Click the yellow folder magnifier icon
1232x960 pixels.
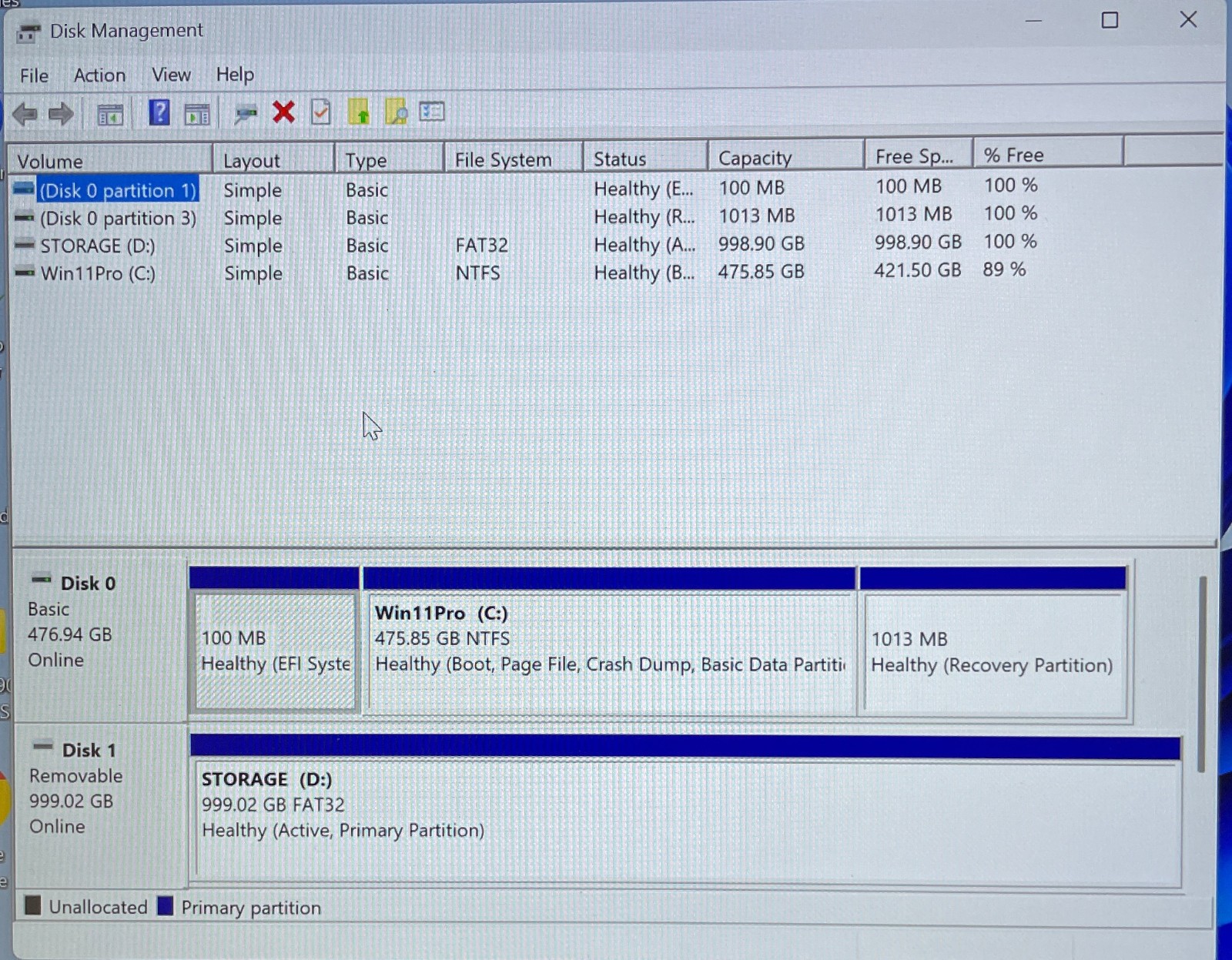pyautogui.click(x=396, y=112)
